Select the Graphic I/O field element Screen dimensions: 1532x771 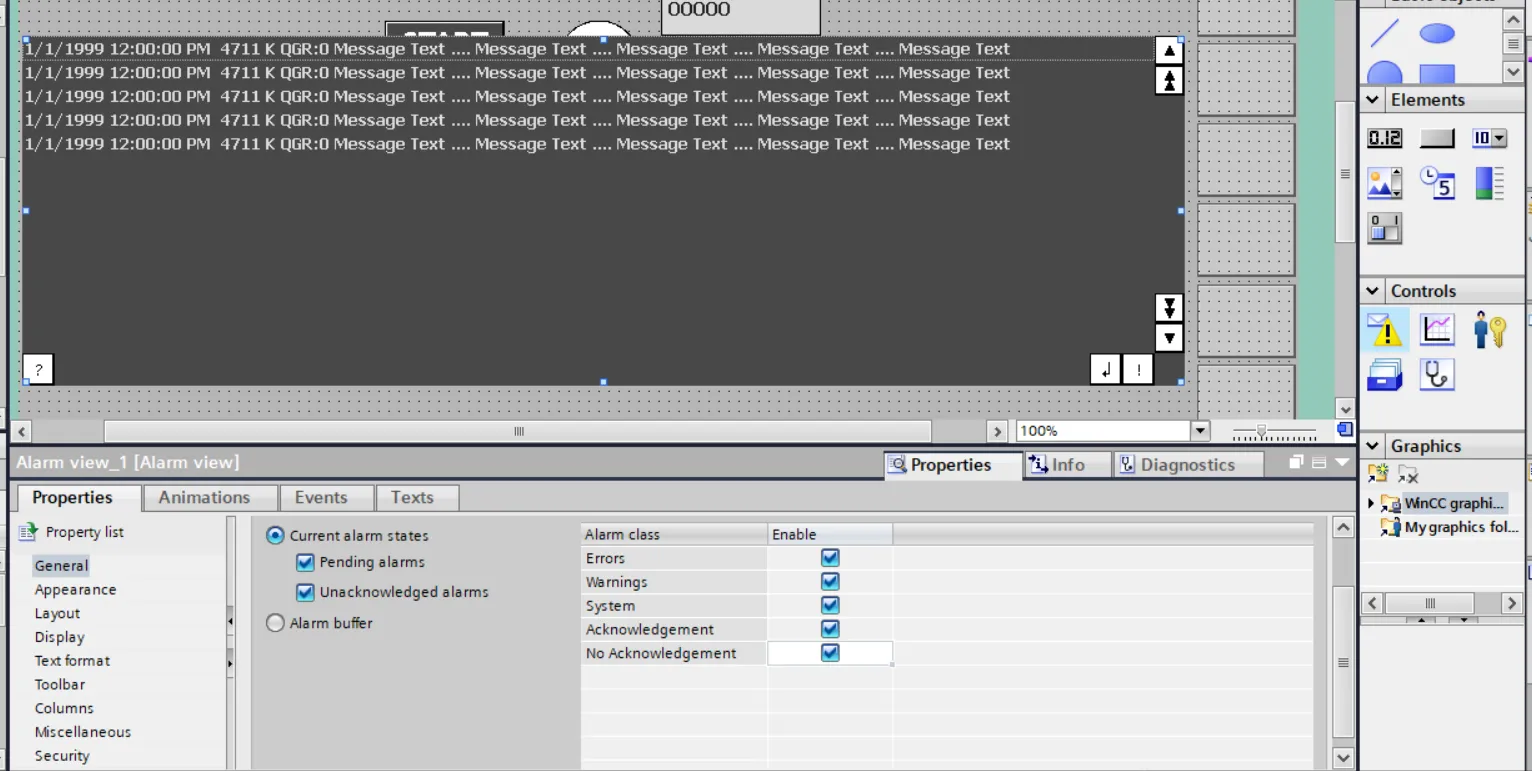pos(1385,183)
